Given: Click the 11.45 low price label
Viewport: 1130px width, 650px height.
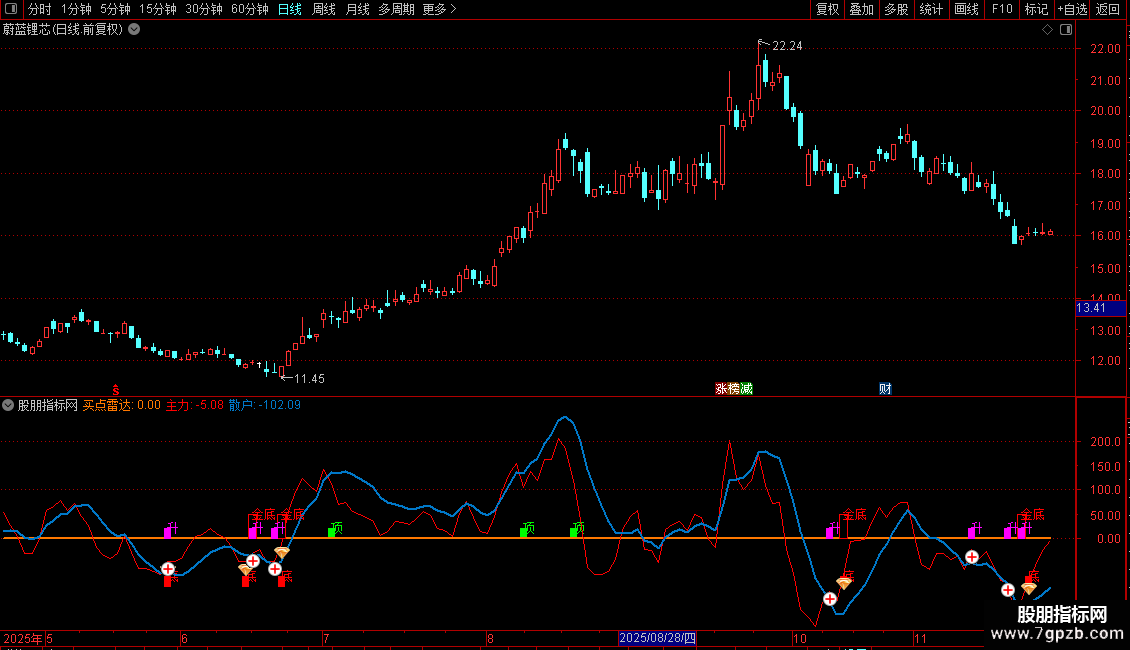Looking at the screenshot, I should click(309, 378).
